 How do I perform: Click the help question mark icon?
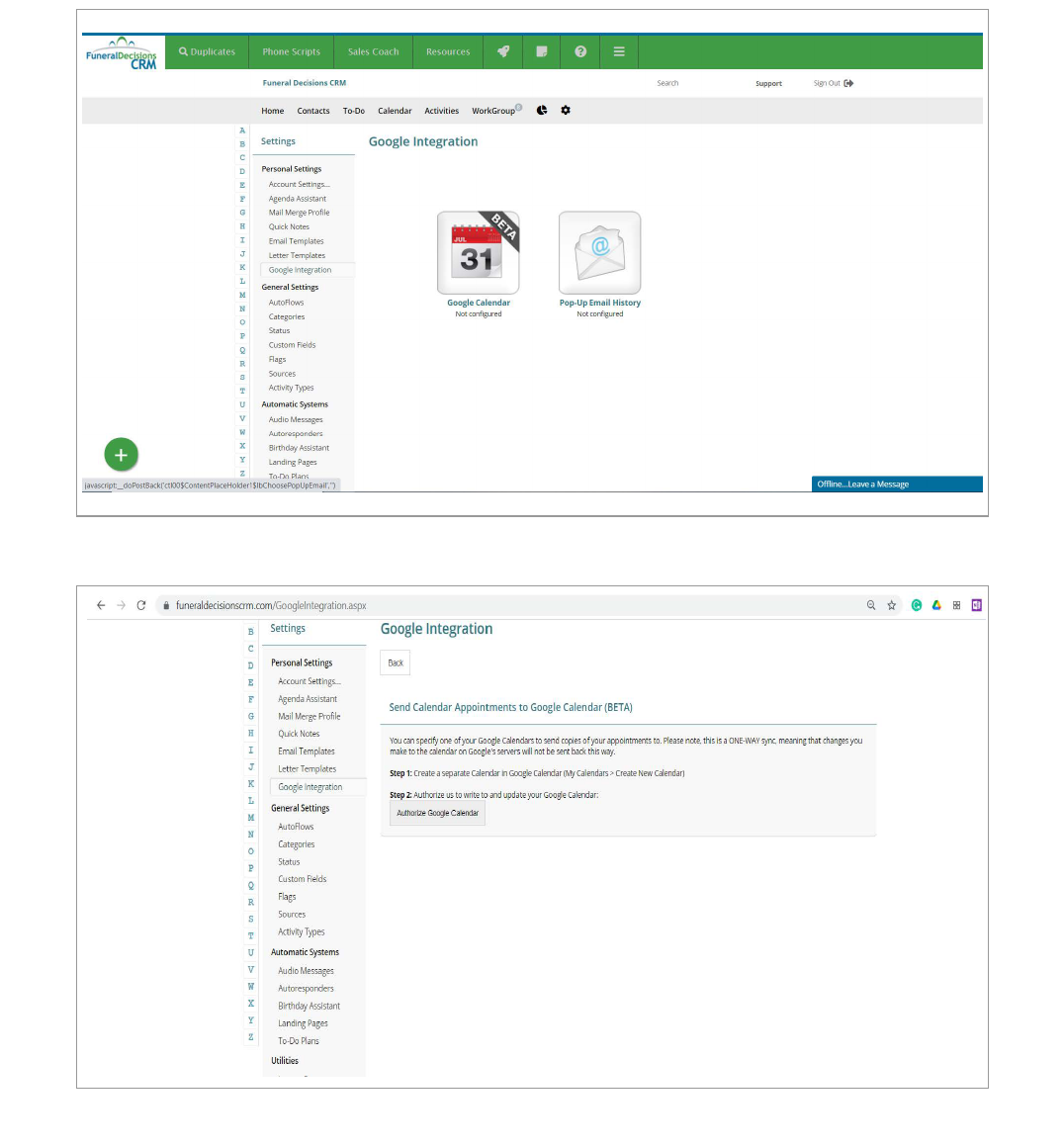[x=580, y=51]
